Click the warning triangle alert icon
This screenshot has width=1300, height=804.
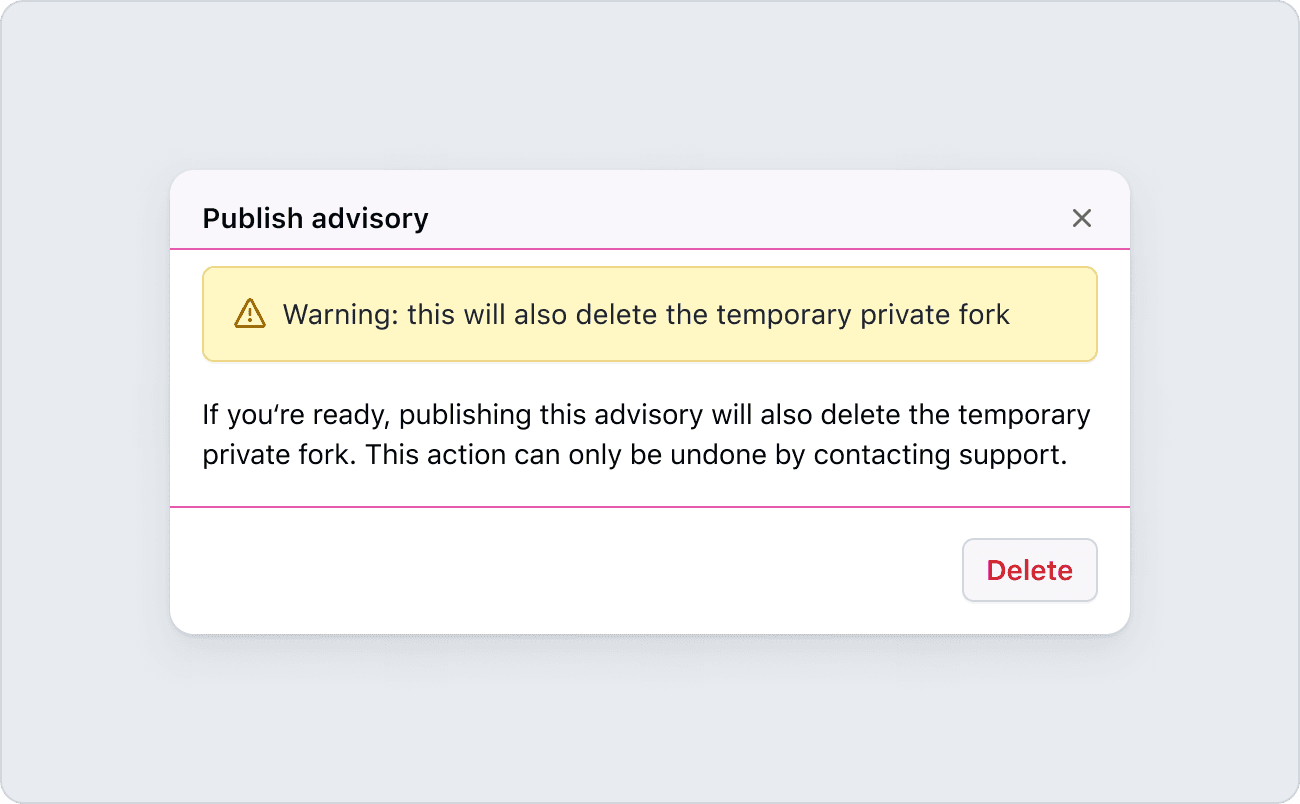click(249, 314)
